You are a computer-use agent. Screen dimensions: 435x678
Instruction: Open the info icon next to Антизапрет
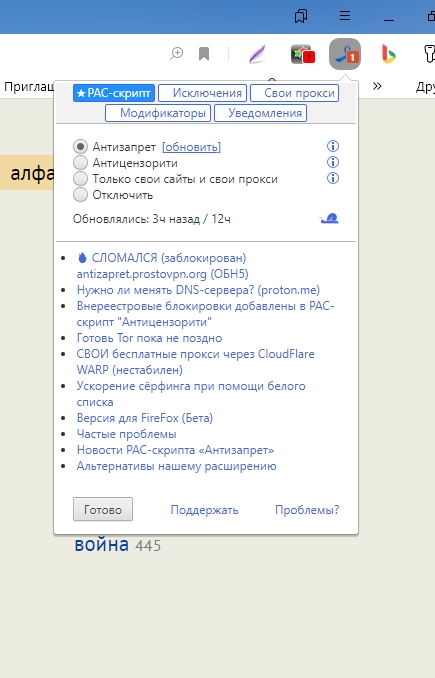(x=333, y=146)
